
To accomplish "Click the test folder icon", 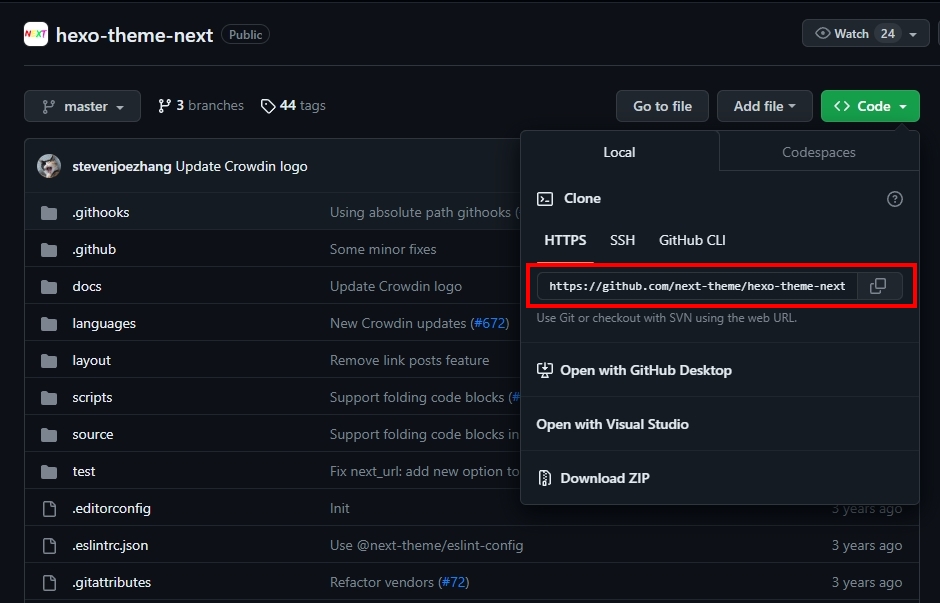I will [49, 472].
